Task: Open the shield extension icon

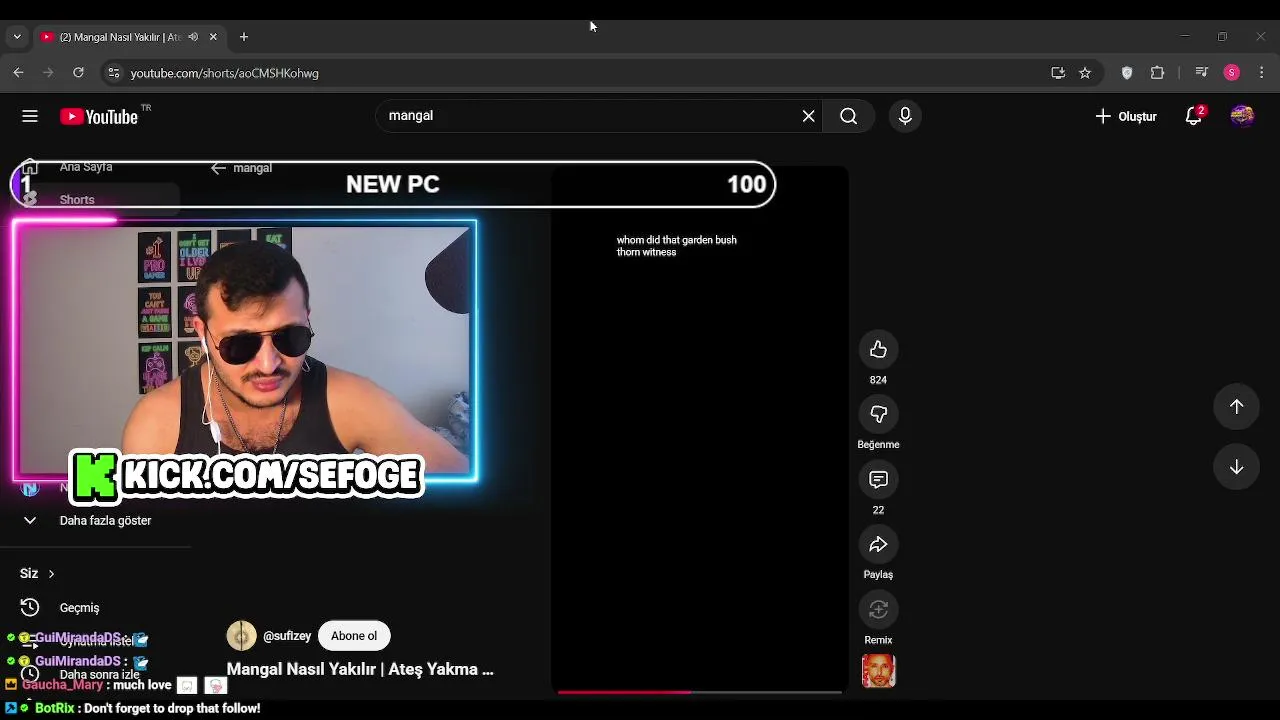Action: [1127, 72]
